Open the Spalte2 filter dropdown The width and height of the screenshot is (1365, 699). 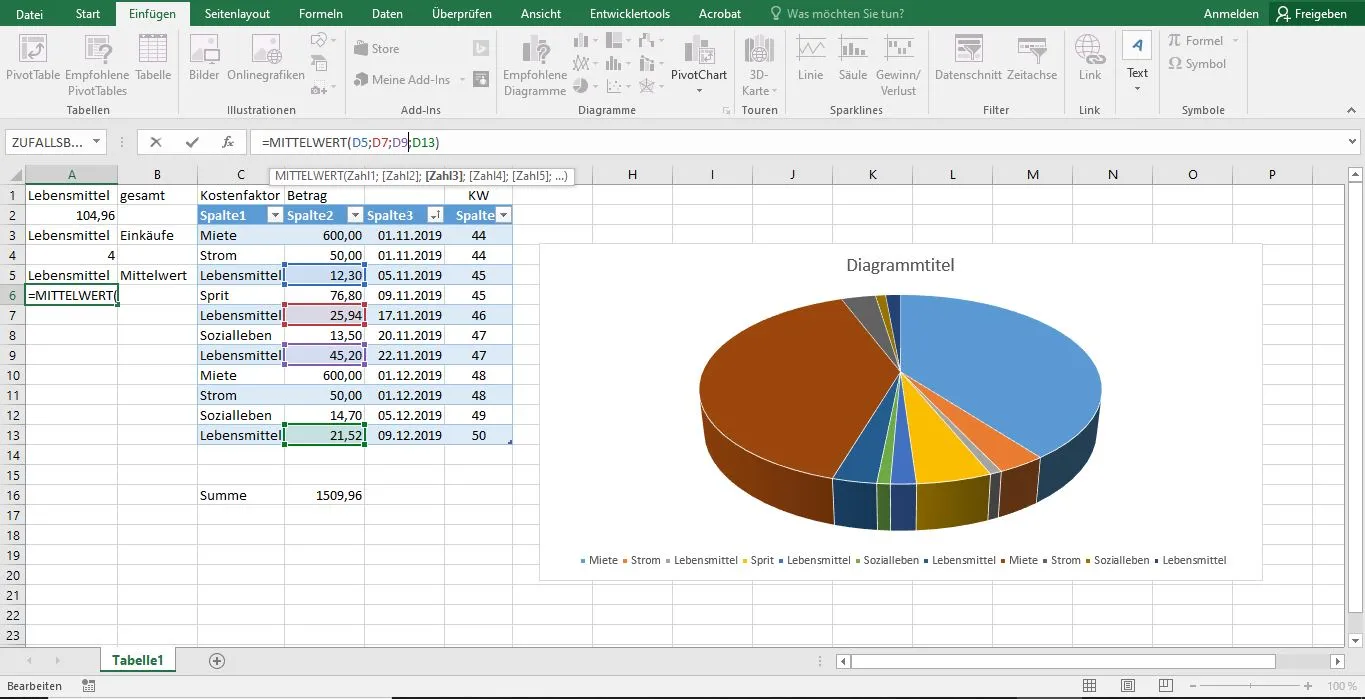coord(354,214)
